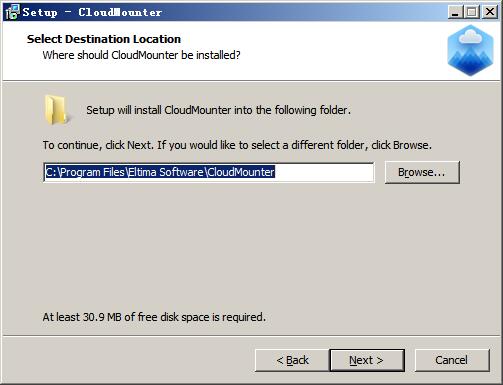Go to previous step with < Back
503x385 pixels.
[292, 360]
